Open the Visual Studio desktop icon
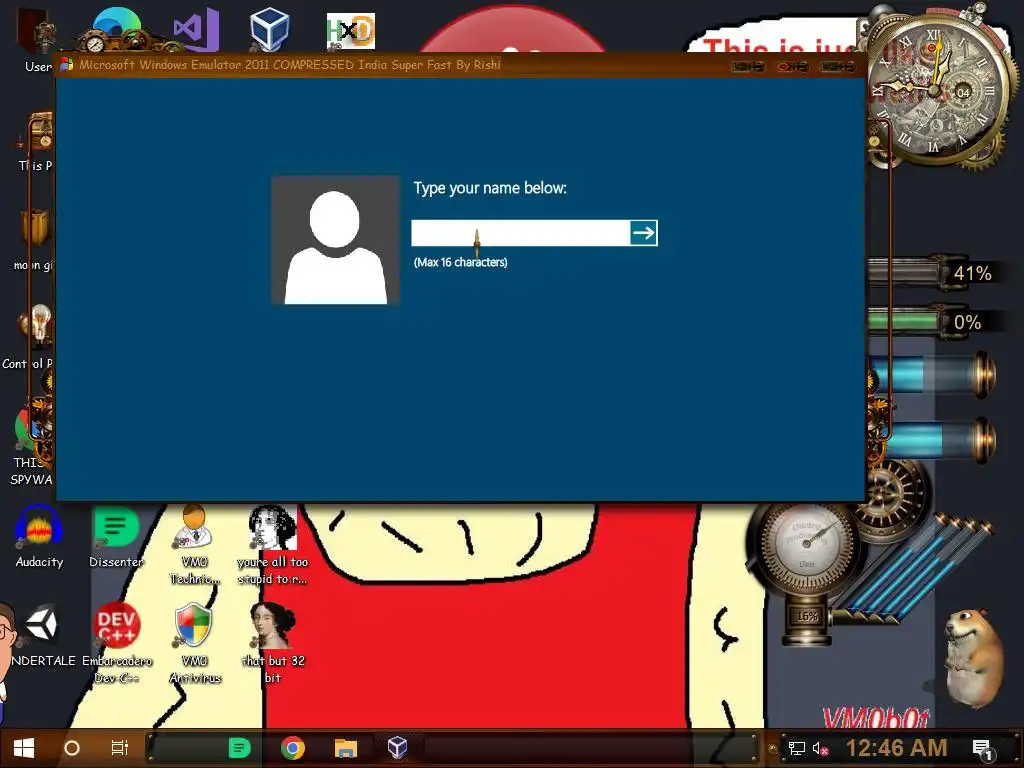The width and height of the screenshot is (1024, 768). 195,29
